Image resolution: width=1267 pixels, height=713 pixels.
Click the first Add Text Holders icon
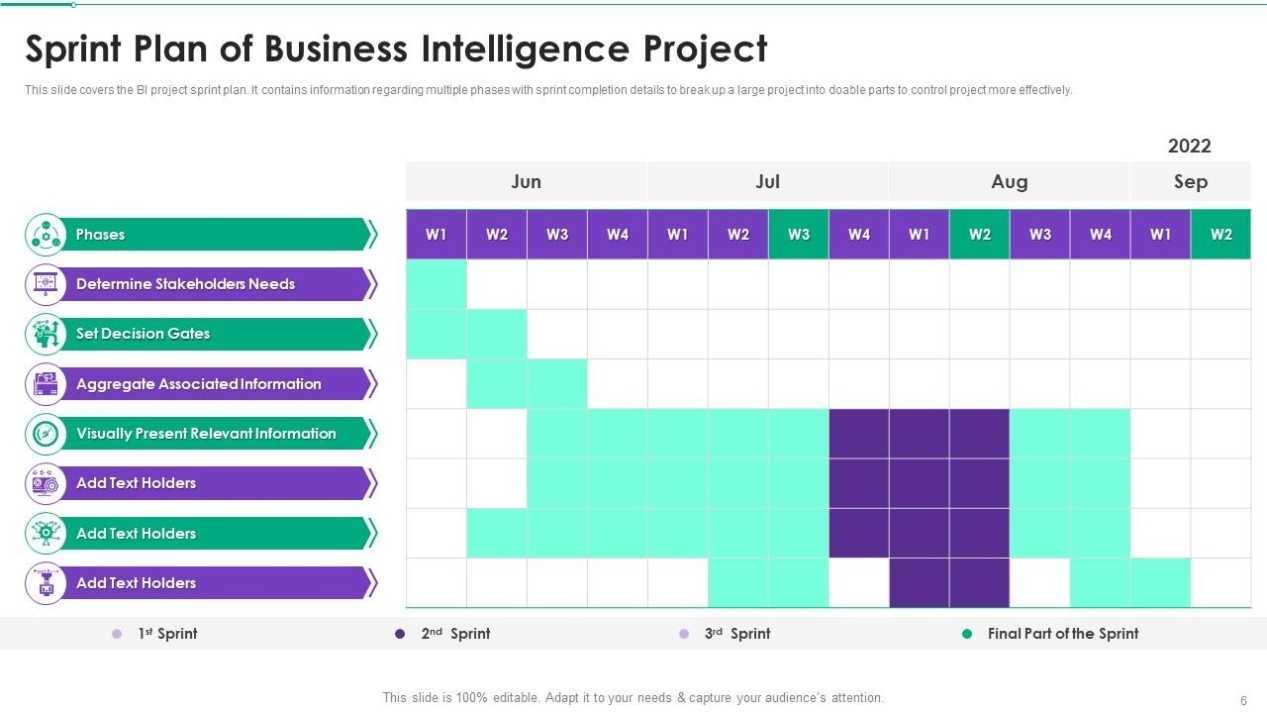pyautogui.click(x=45, y=483)
